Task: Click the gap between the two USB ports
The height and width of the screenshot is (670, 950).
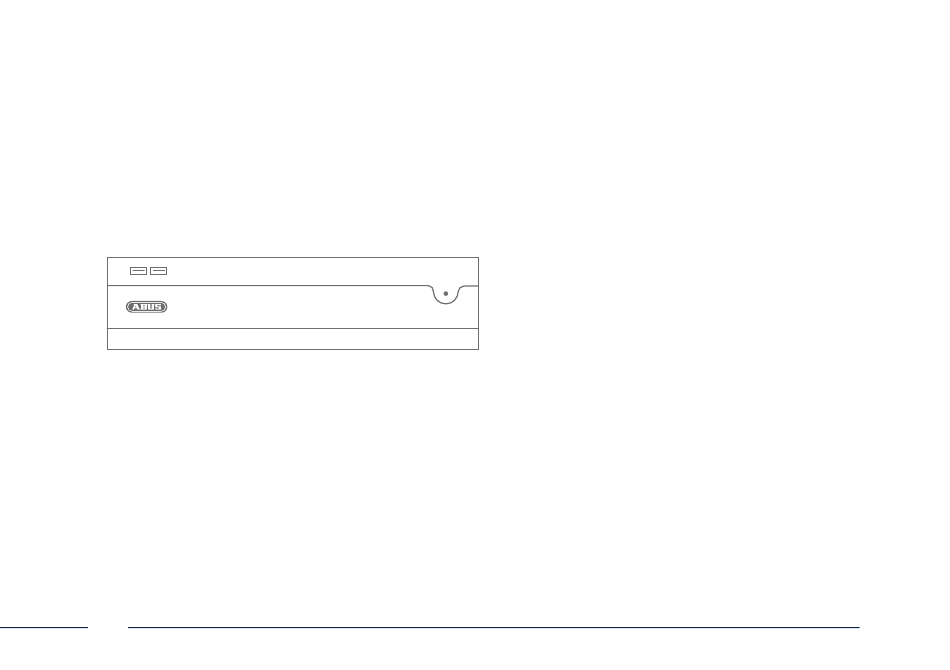Action: click(x=148, y=271)
